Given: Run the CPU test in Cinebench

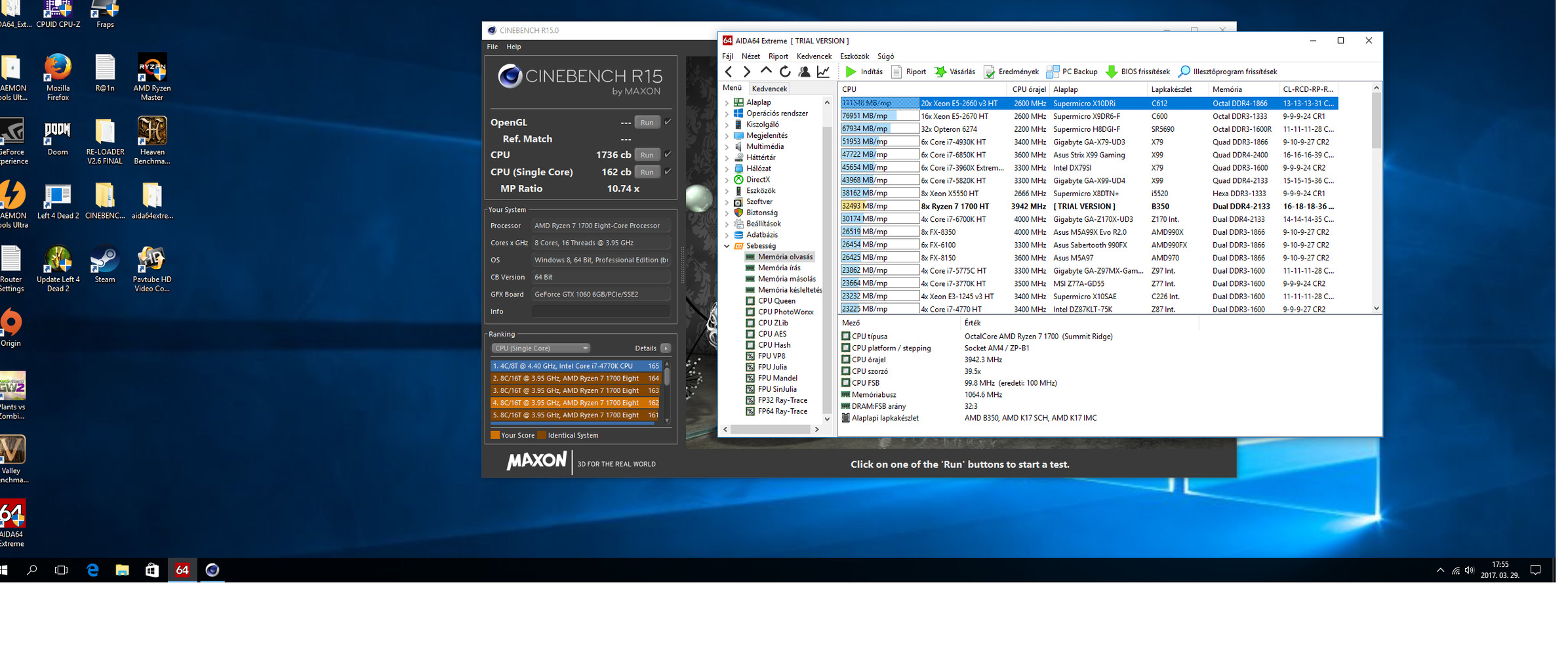Looking at the screenshot, I should tap(647, 155).
